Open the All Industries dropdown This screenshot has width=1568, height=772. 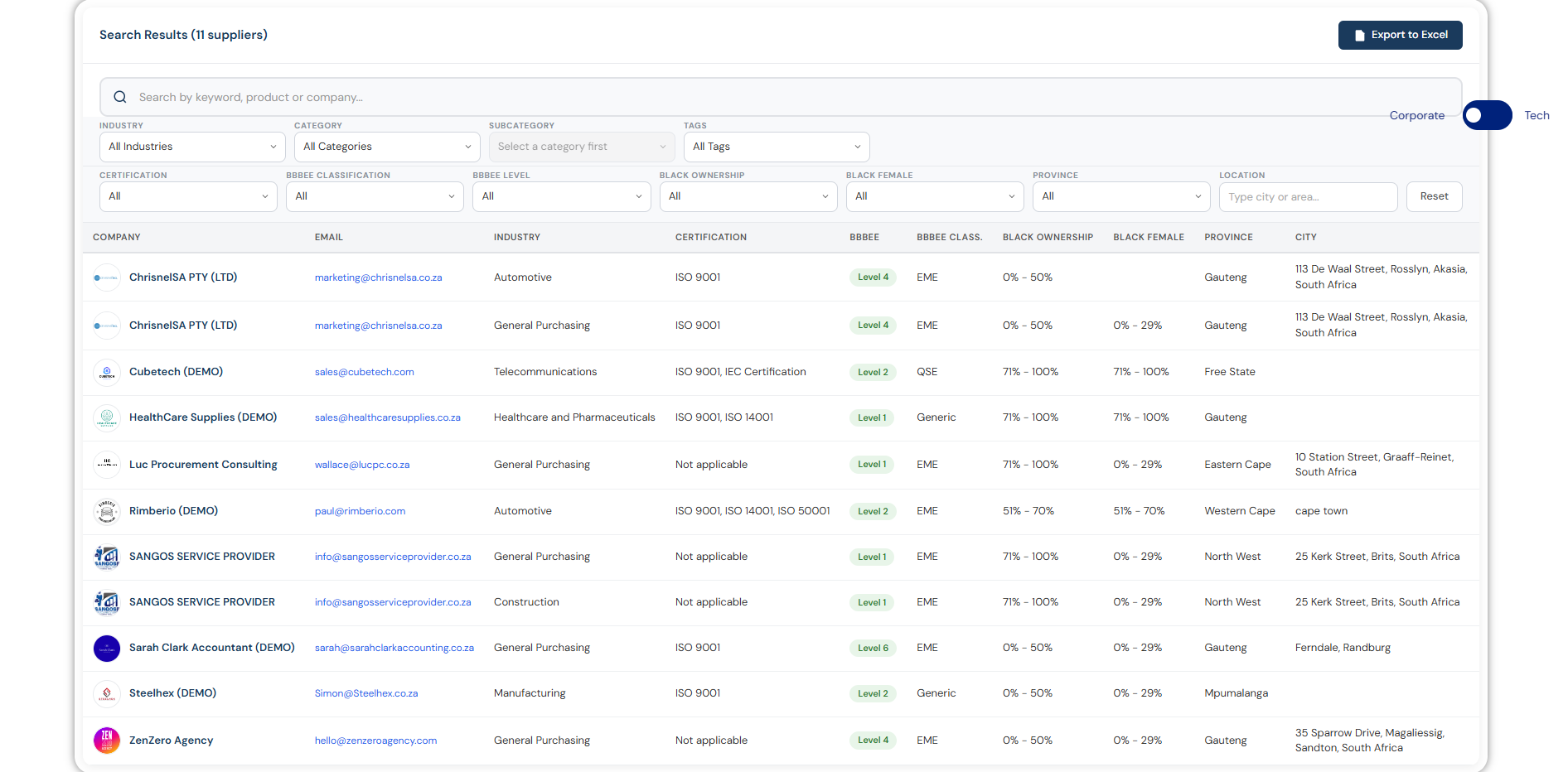coord(191,147)
